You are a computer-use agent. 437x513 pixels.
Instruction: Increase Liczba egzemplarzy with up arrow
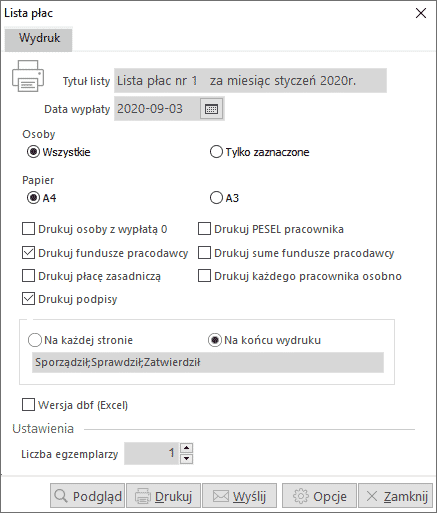click(187, 448)
